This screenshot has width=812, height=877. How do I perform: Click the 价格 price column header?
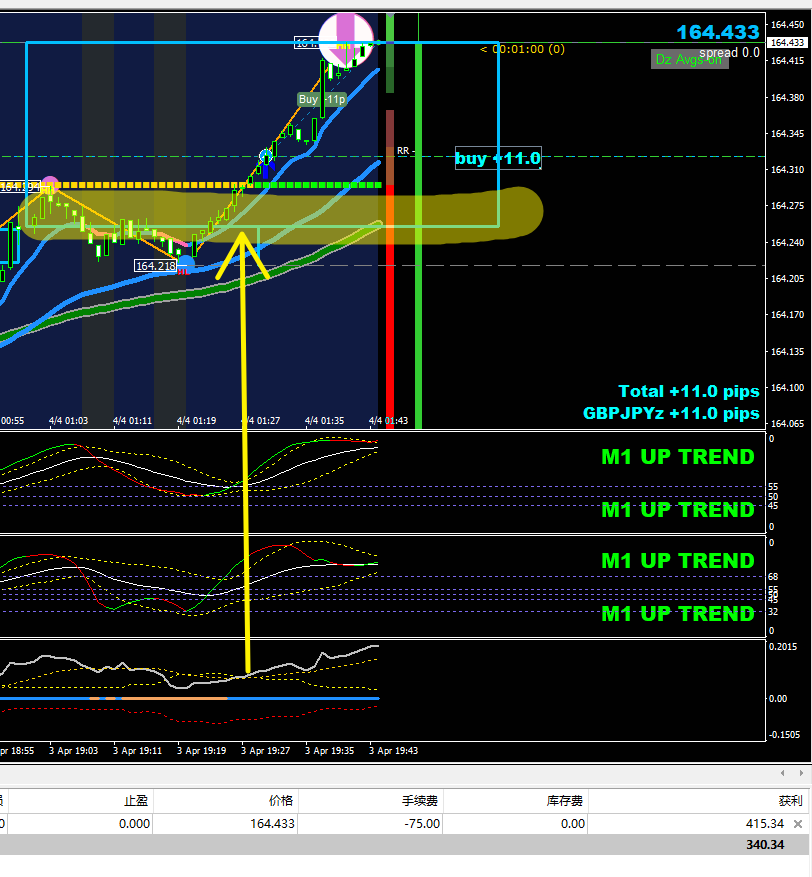[281, 801]
